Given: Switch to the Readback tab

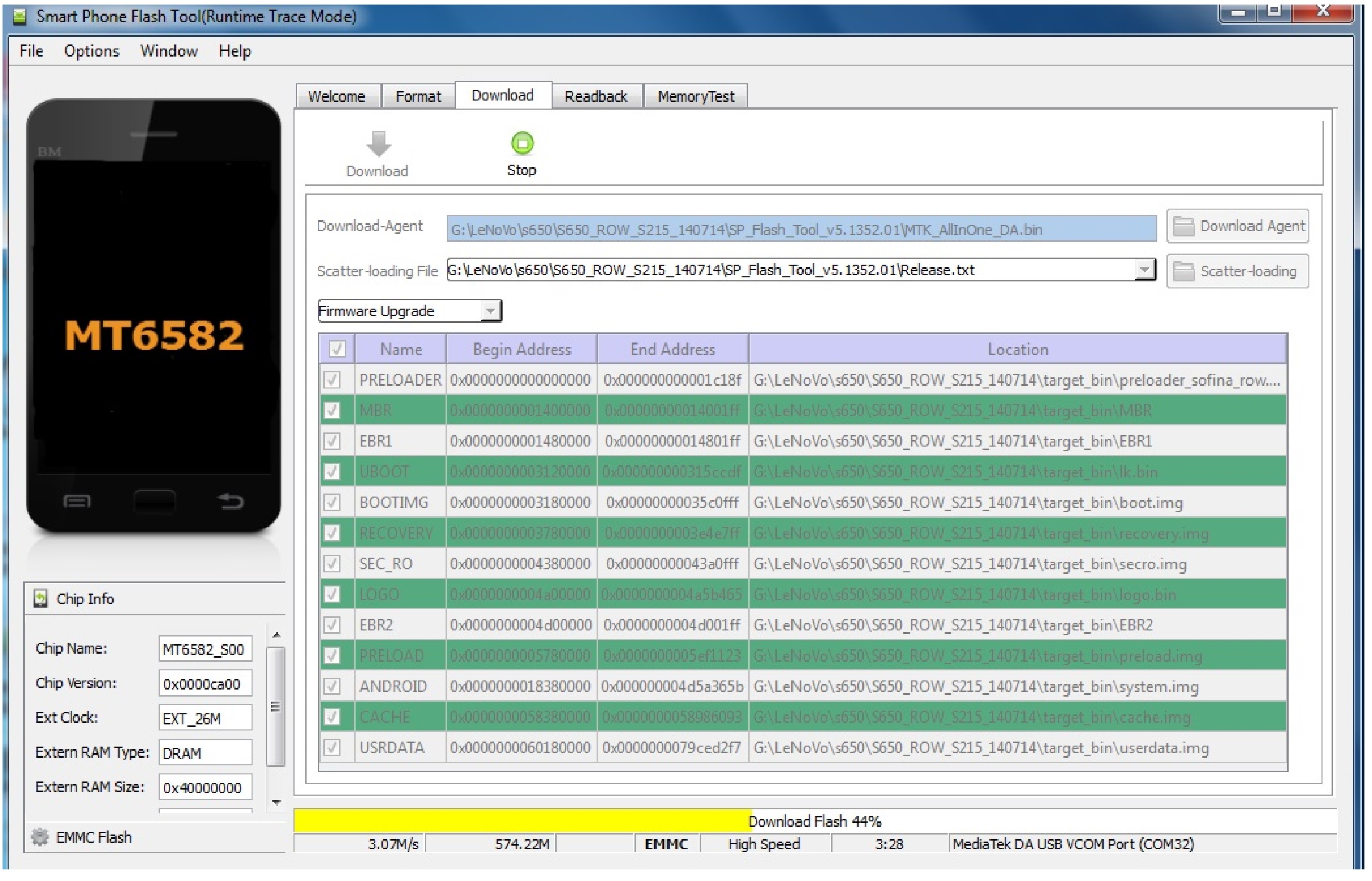Looking at the screenshot, I should tap(596, 96).
